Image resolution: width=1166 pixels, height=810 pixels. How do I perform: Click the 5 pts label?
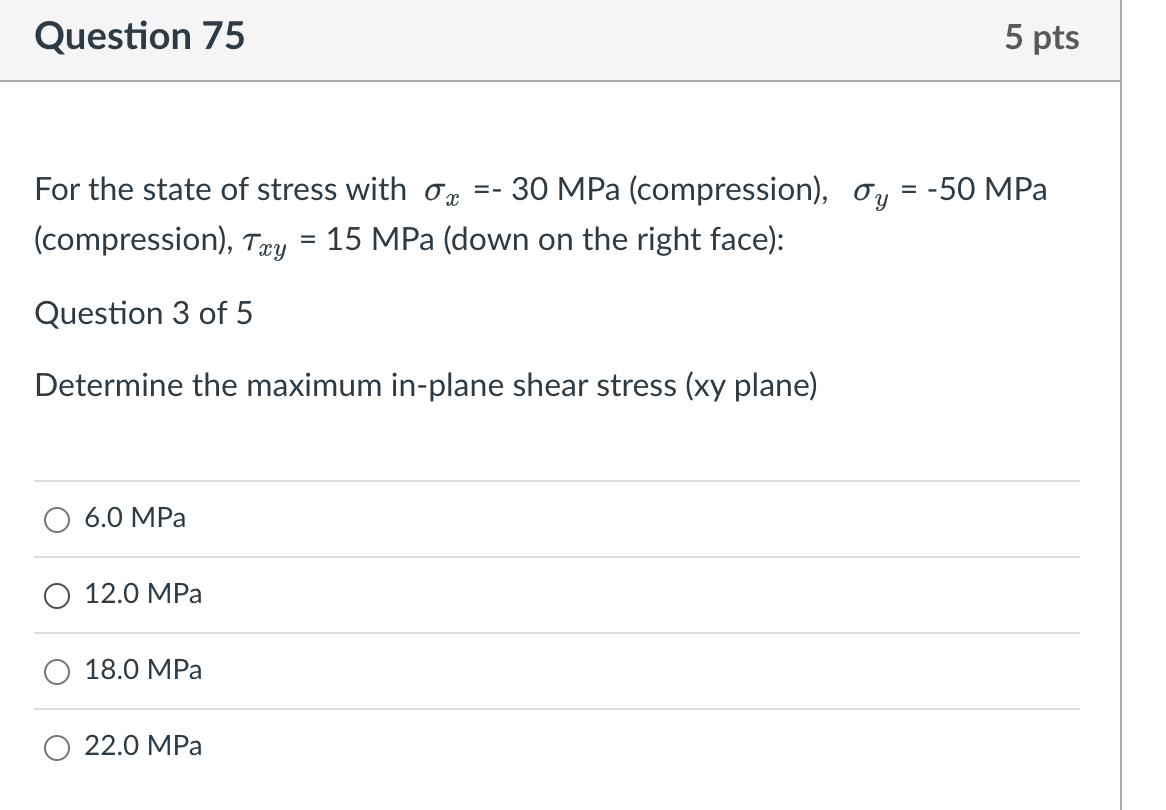pyautogui.click(x=1043, y=37)
